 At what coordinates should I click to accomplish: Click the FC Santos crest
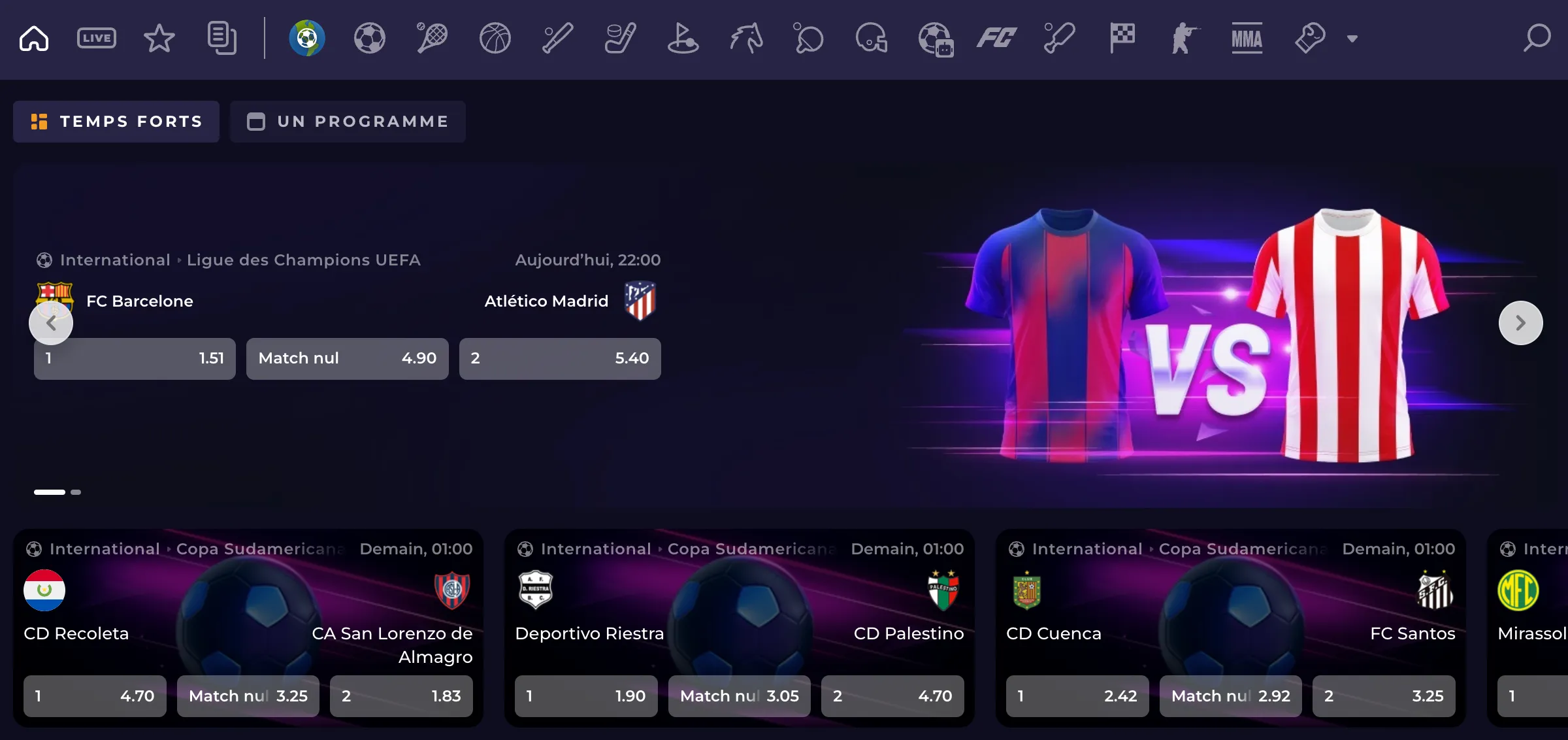pyautogui.click(x=1435, y=590)
